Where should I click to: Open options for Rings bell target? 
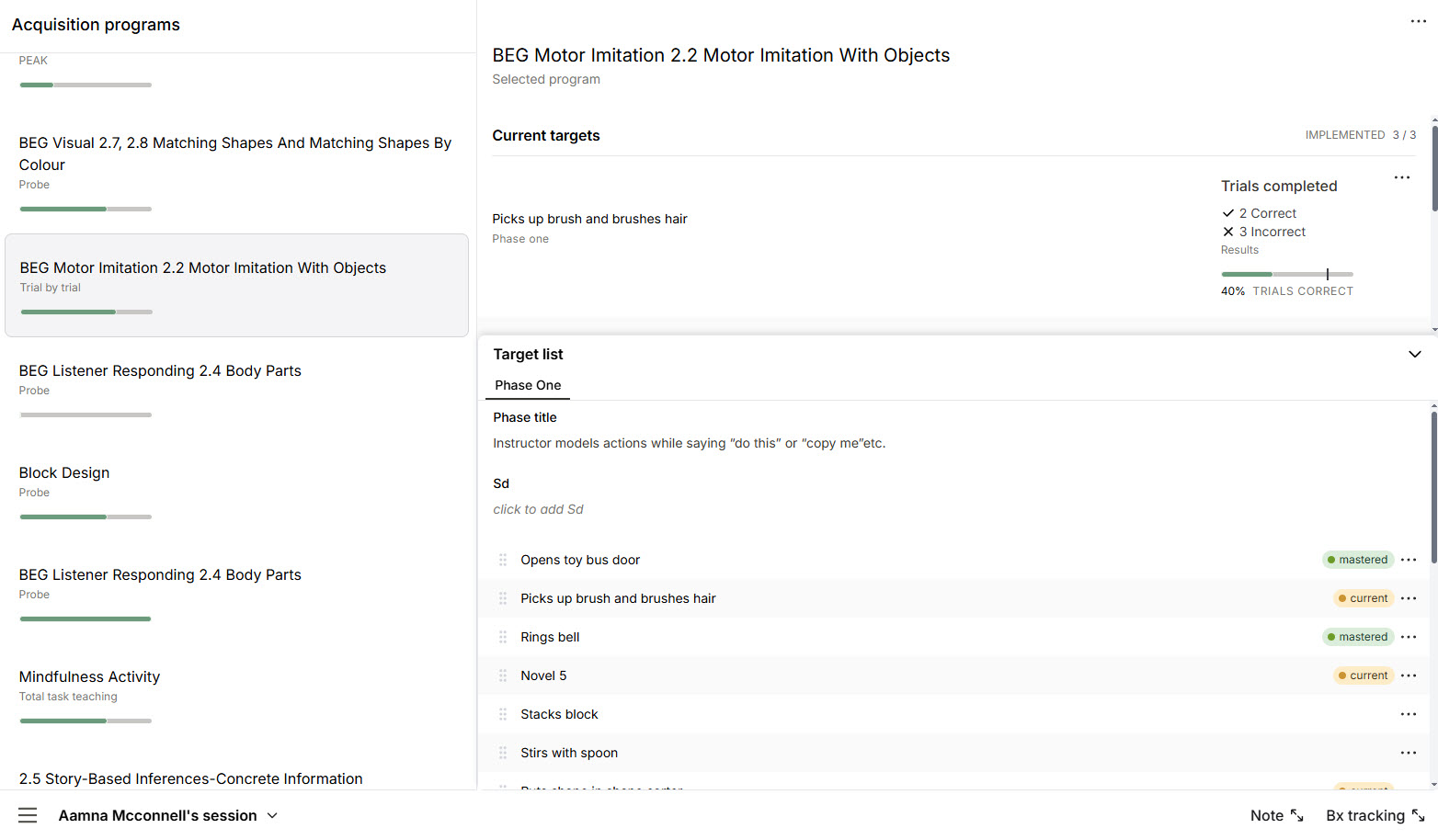1409,637
